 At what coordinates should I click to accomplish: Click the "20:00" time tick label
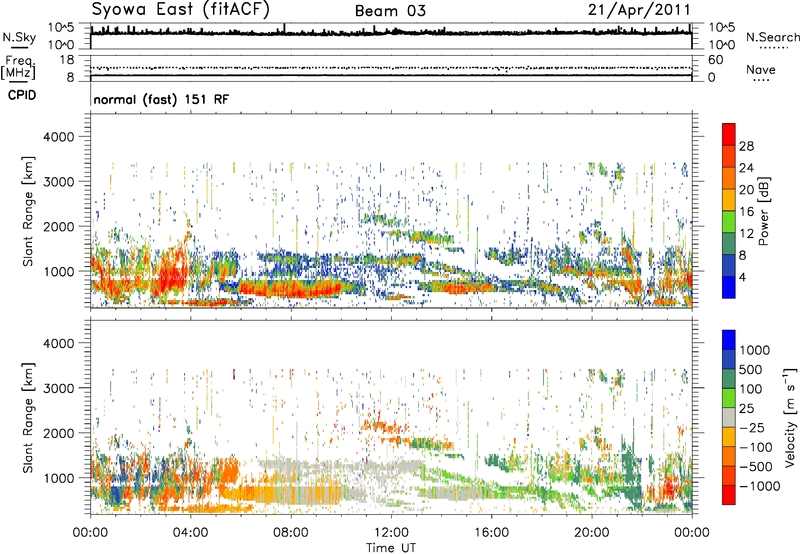tap(591, 533)
